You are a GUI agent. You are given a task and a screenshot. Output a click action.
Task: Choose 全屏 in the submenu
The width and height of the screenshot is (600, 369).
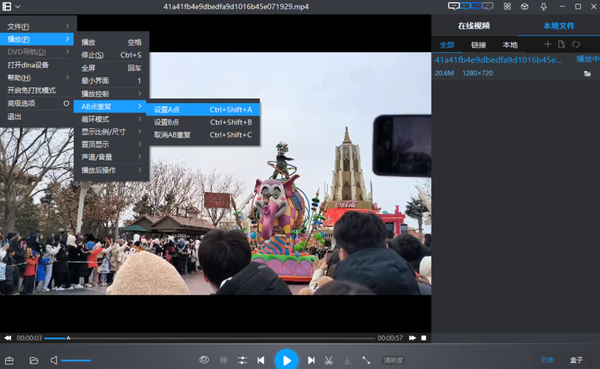tap(111, 68)
